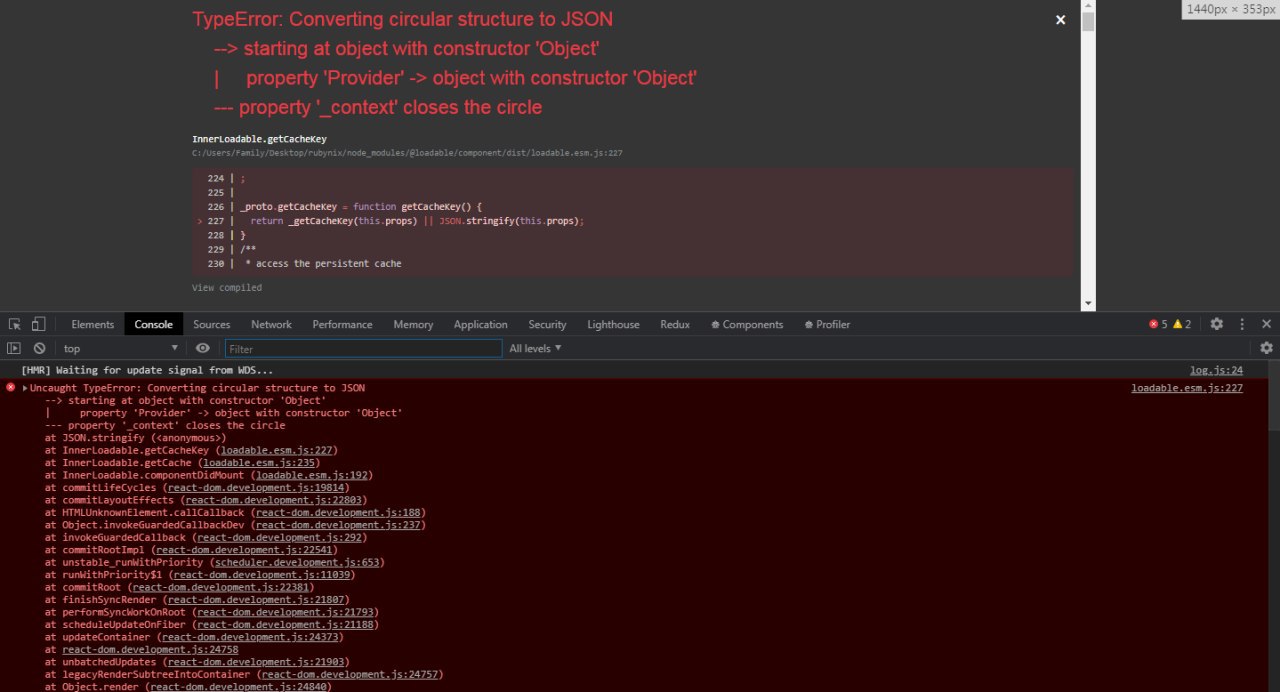Screen dimensions: 1280x692
Task: Click the inspect element picker icon
Action: click(x=15, y=324)
